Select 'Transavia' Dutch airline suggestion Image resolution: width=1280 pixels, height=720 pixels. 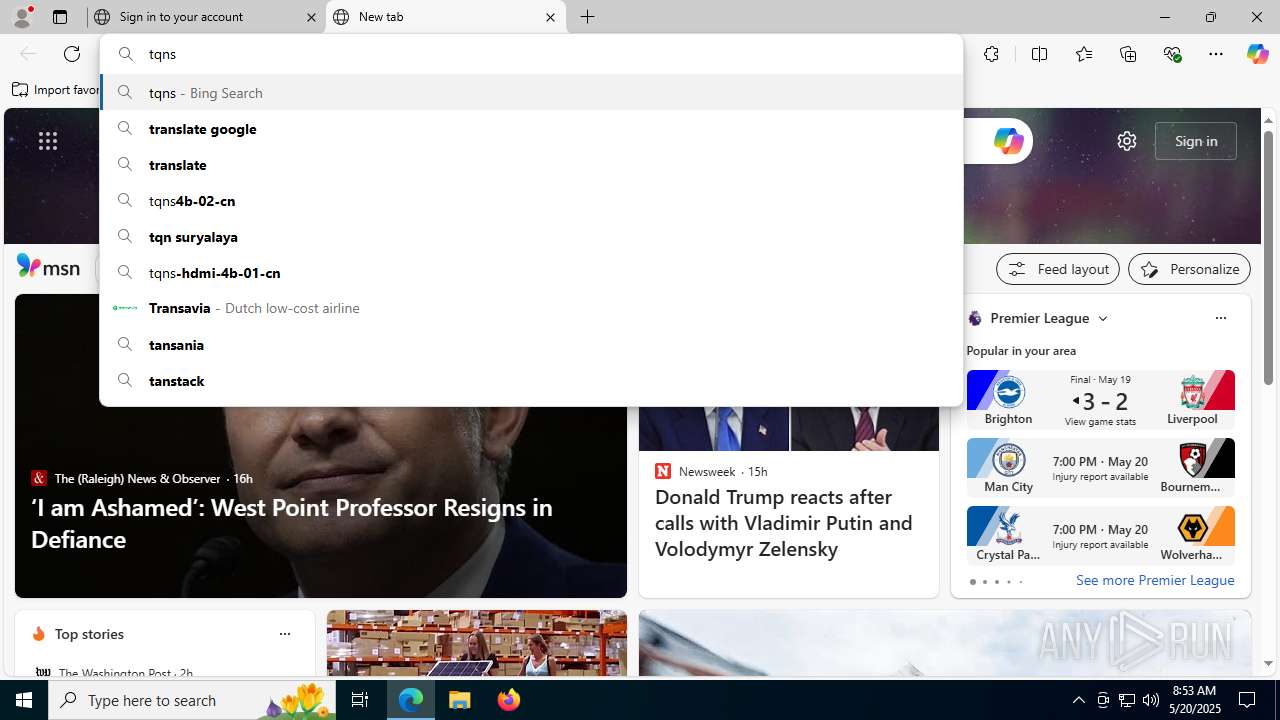click(x=531, y=308)
